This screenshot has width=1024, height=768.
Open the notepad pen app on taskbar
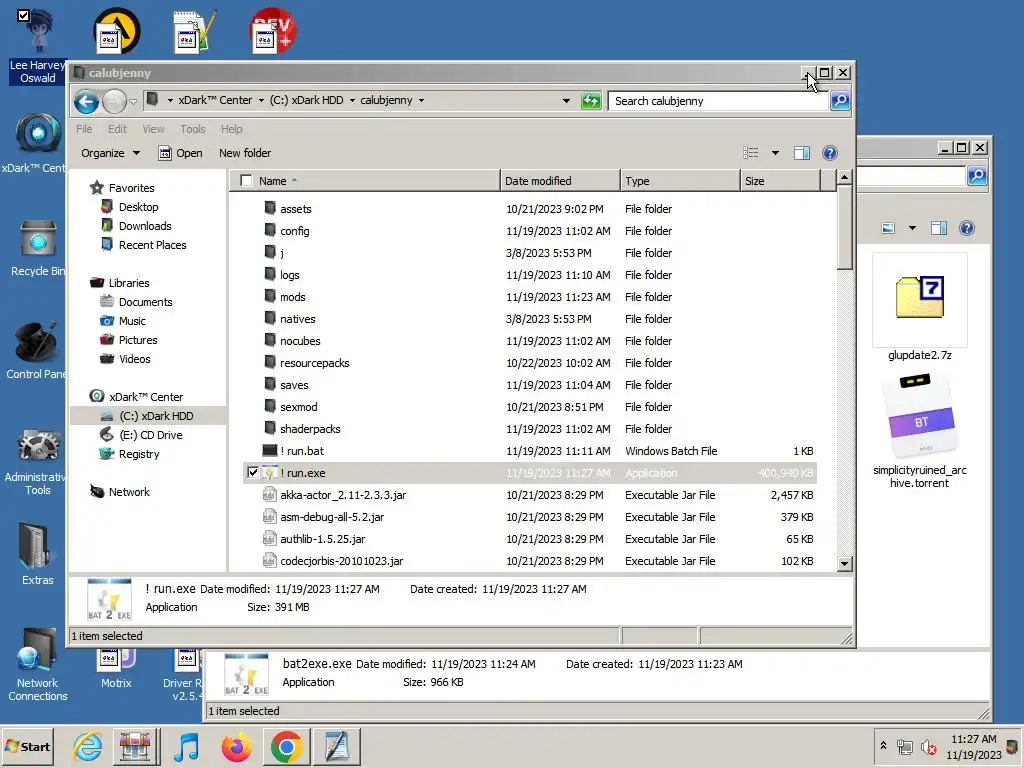(x=336, y=746)
